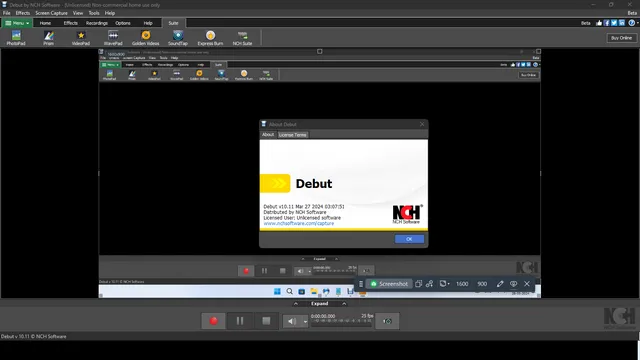Click the green Screenshot button
Image resolution: width=640 pixels, height=360 pixels.
[389, 284]
